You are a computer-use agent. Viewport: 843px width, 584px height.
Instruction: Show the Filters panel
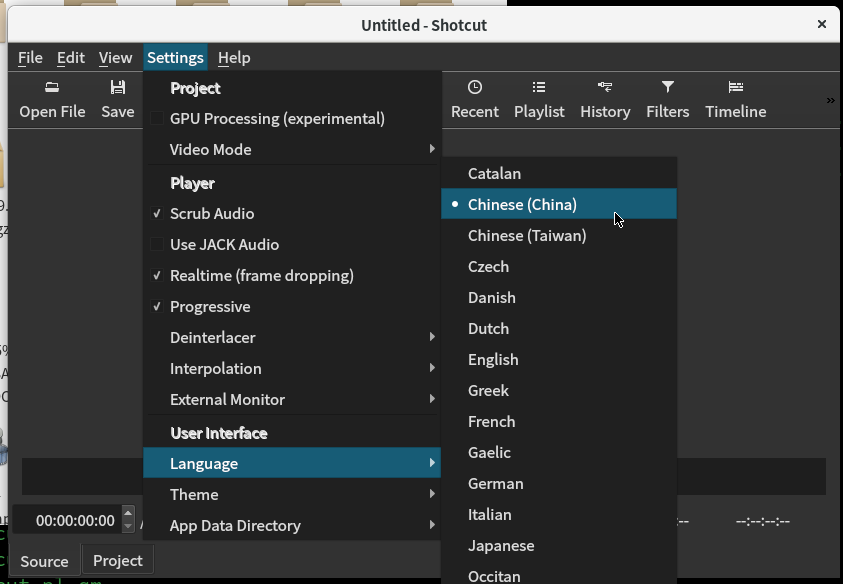[667, 99]
